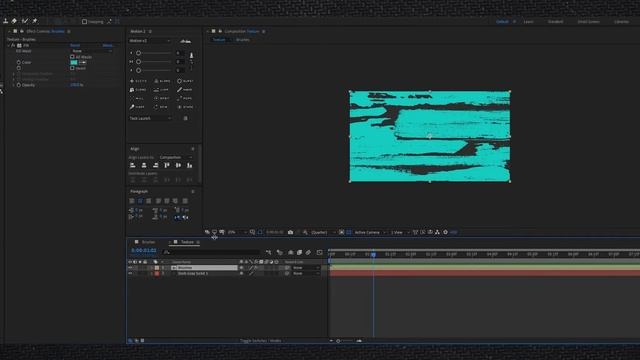Click the Motion Blend tool button
Screen dimensions: 640x360
point(162,81)
